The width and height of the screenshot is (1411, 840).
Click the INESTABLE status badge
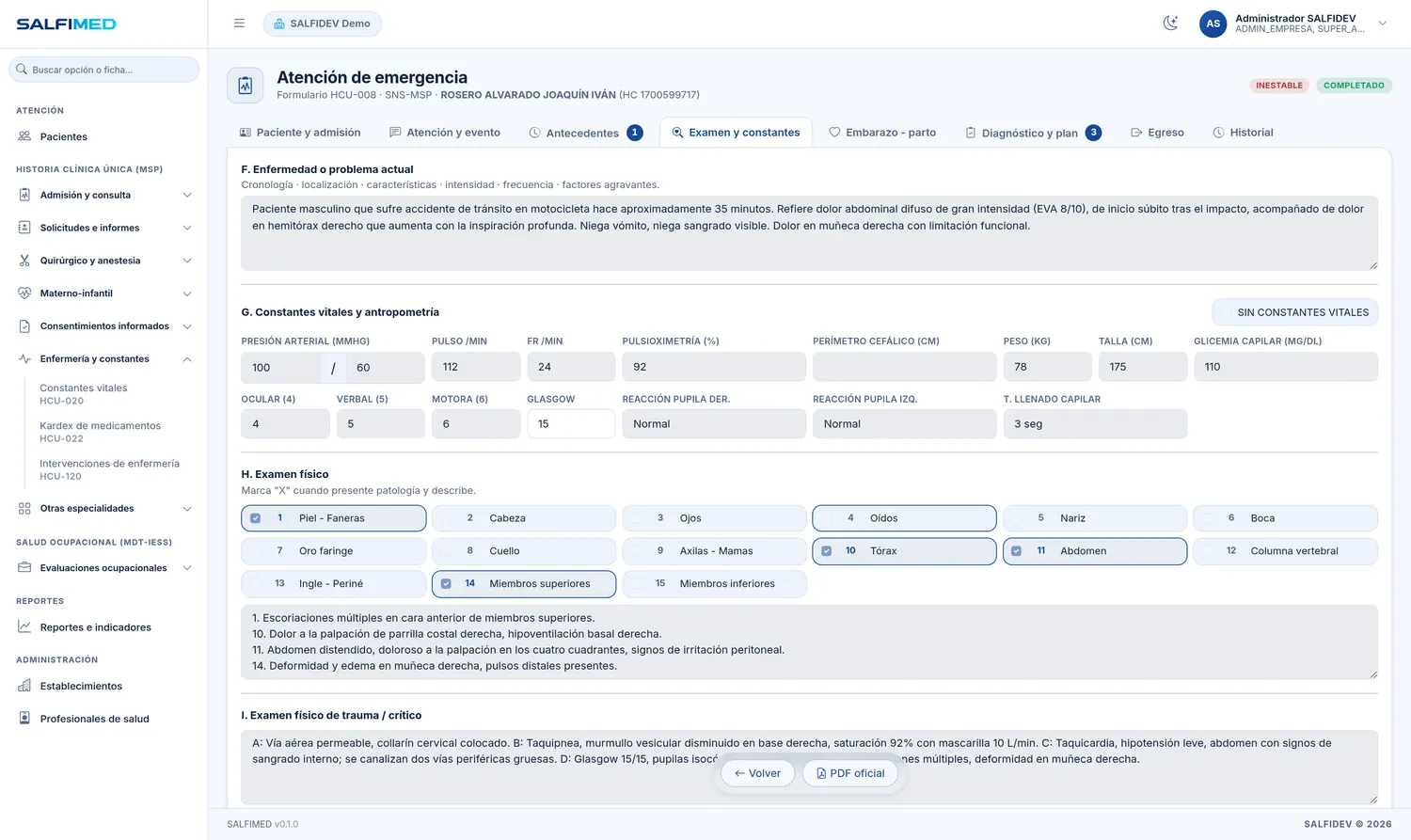tap(1279, 86)
